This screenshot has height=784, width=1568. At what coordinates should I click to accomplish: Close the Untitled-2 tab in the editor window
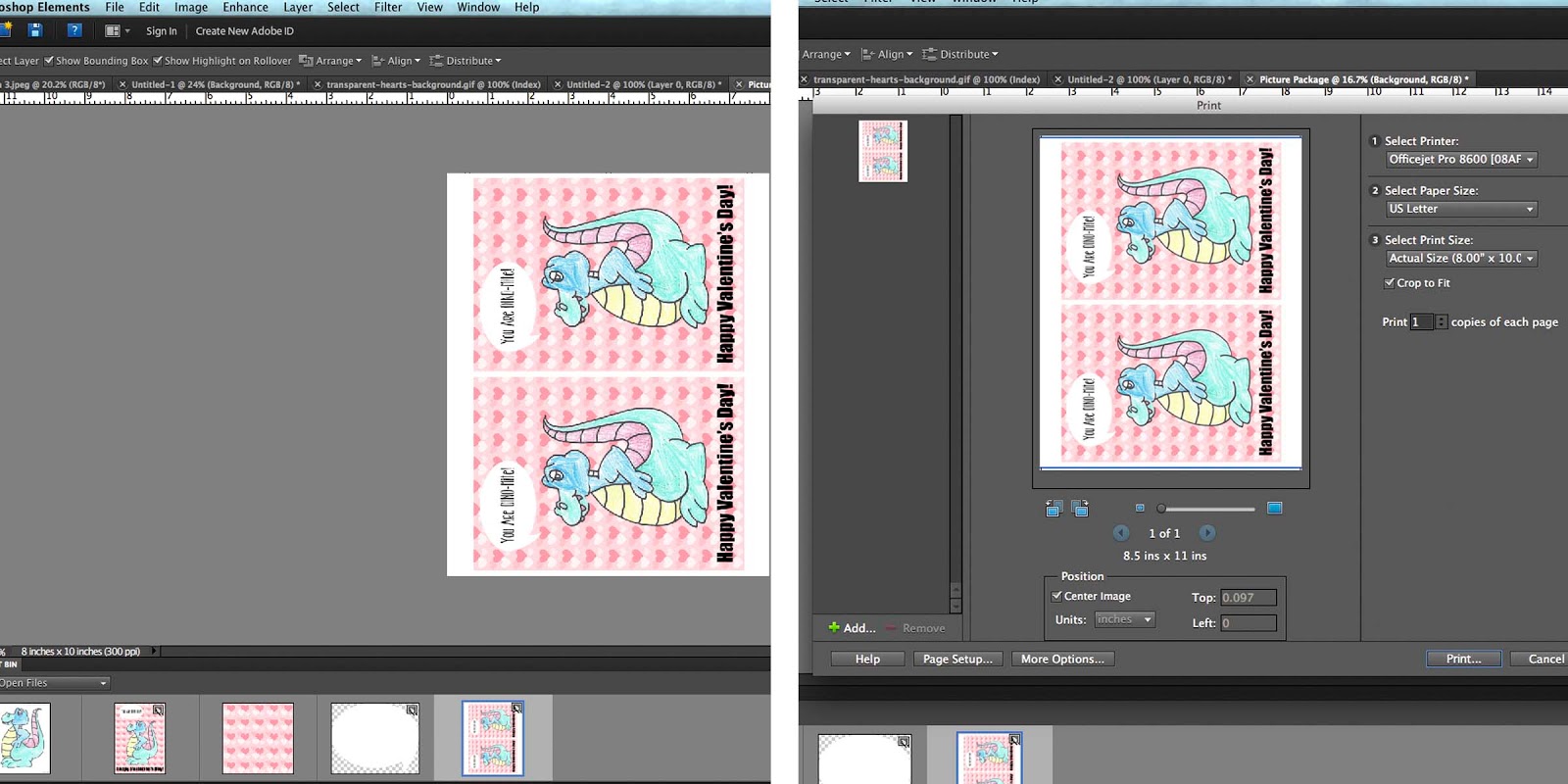[x=558, y=84]
